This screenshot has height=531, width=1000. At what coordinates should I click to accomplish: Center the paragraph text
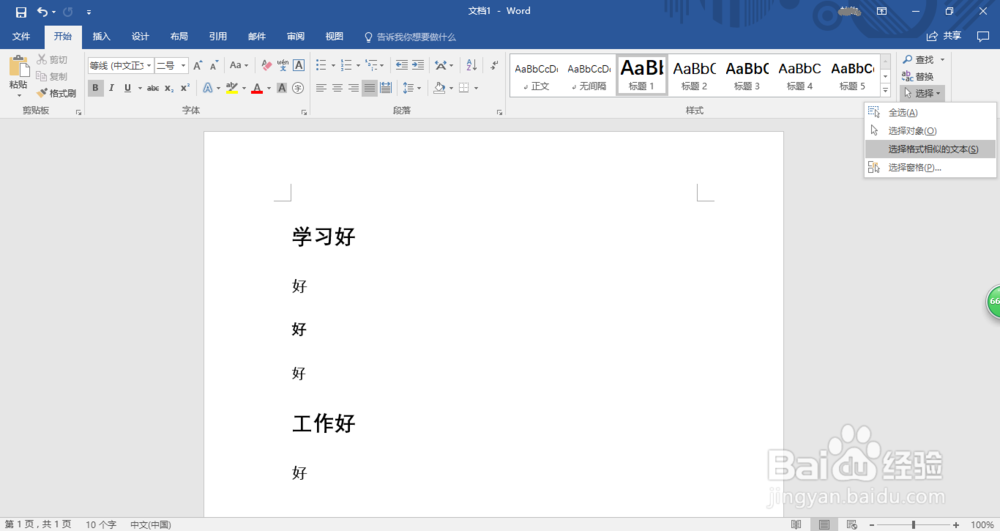tap(337, 88)
